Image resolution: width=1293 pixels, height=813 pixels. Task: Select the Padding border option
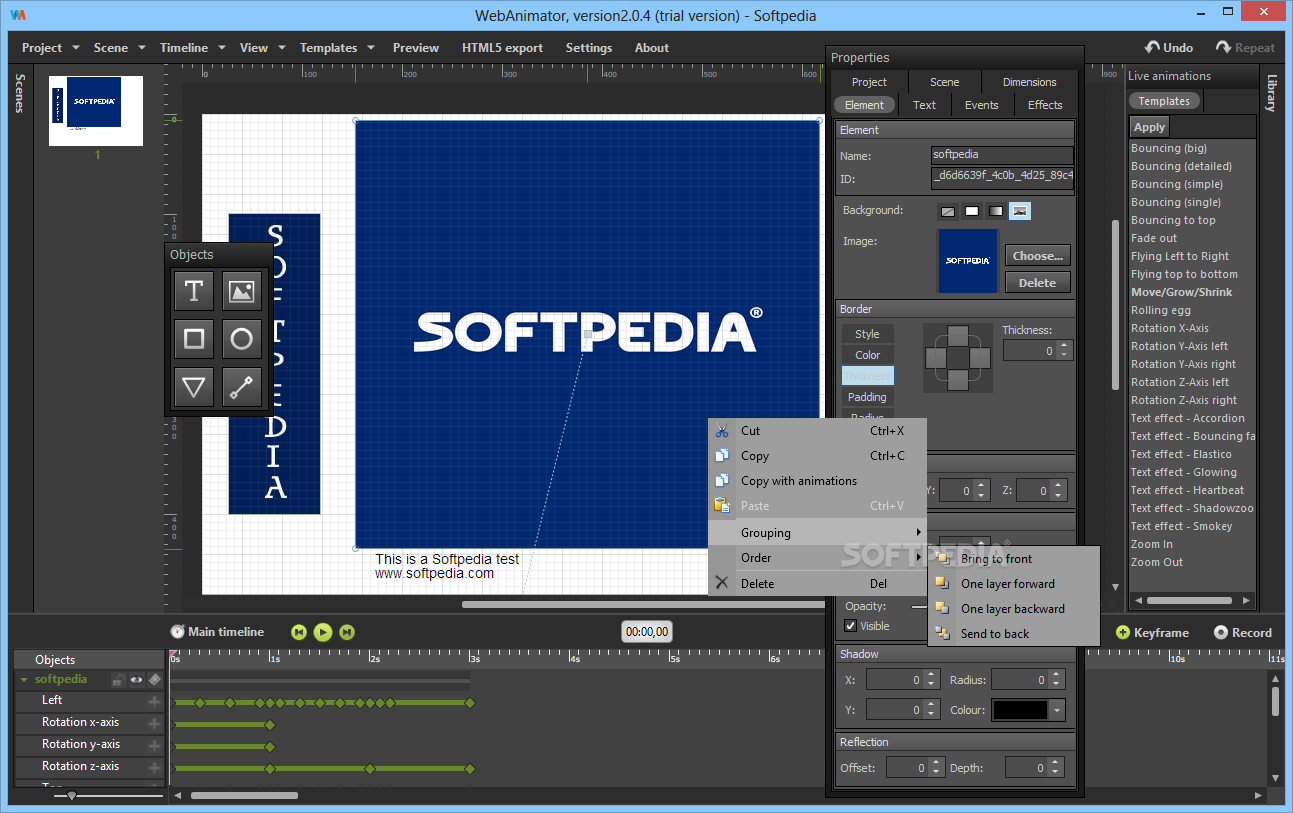coord(868,397)
